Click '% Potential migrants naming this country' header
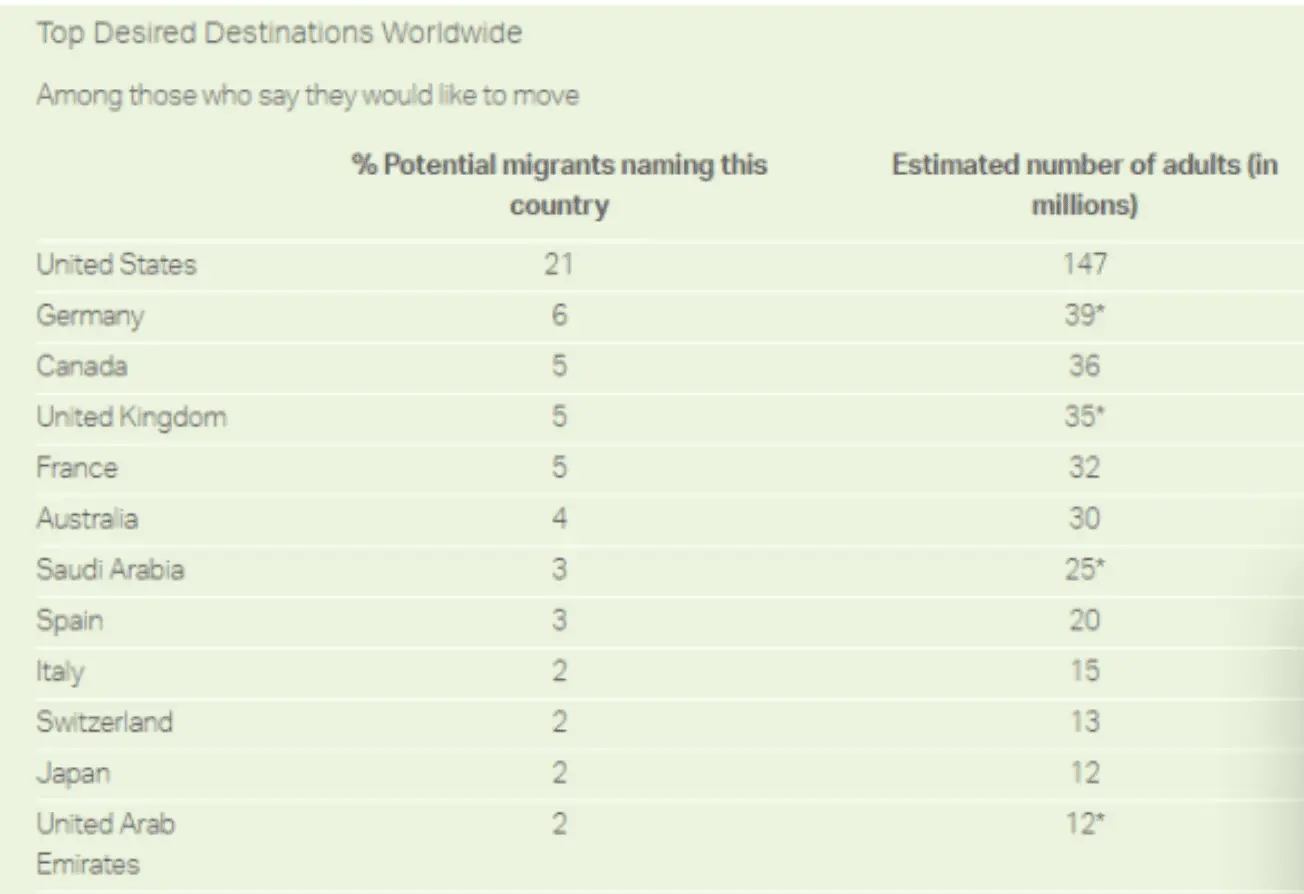 click(559, 185)
